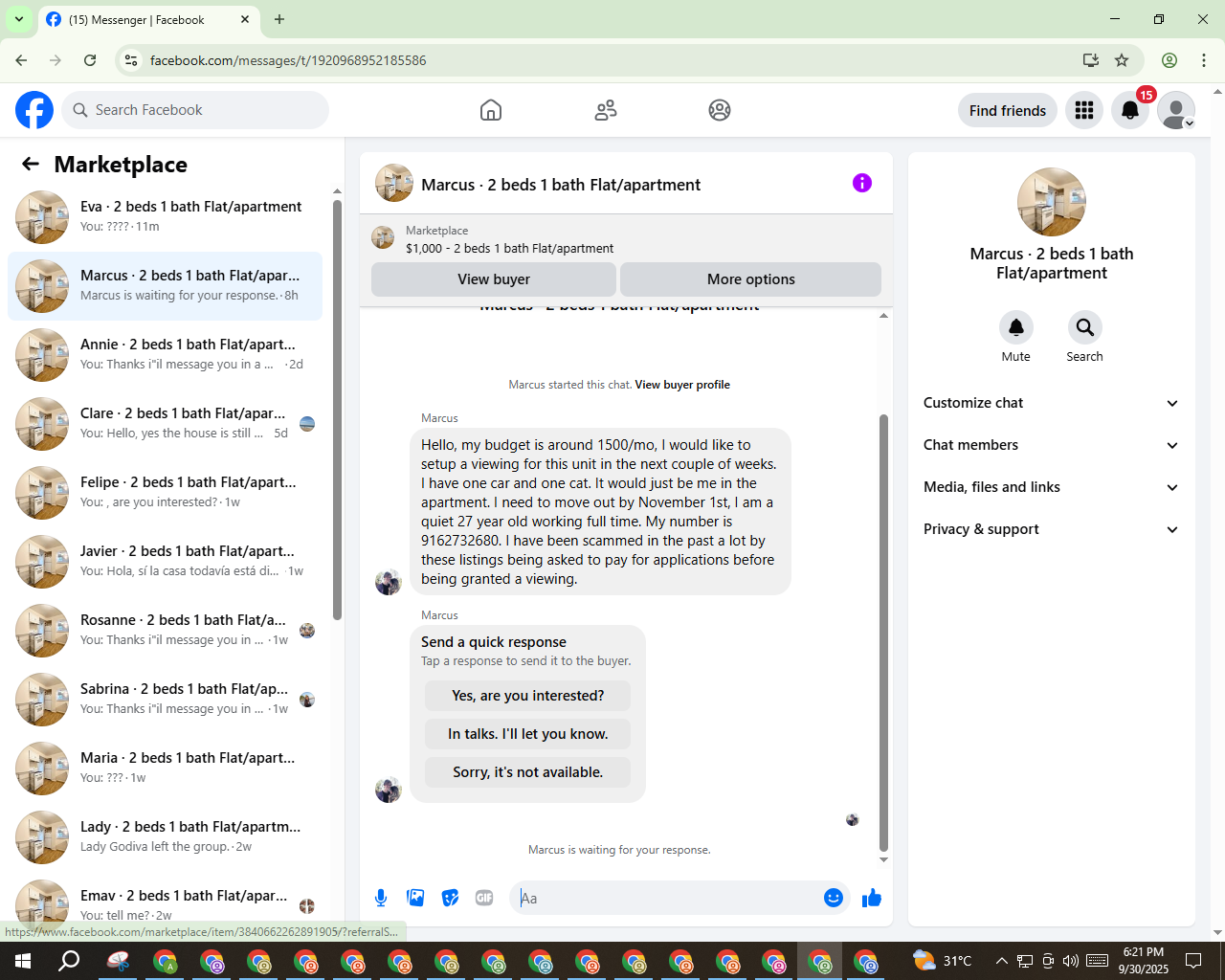Open the Windows notification center icon

coord(1193,961)
